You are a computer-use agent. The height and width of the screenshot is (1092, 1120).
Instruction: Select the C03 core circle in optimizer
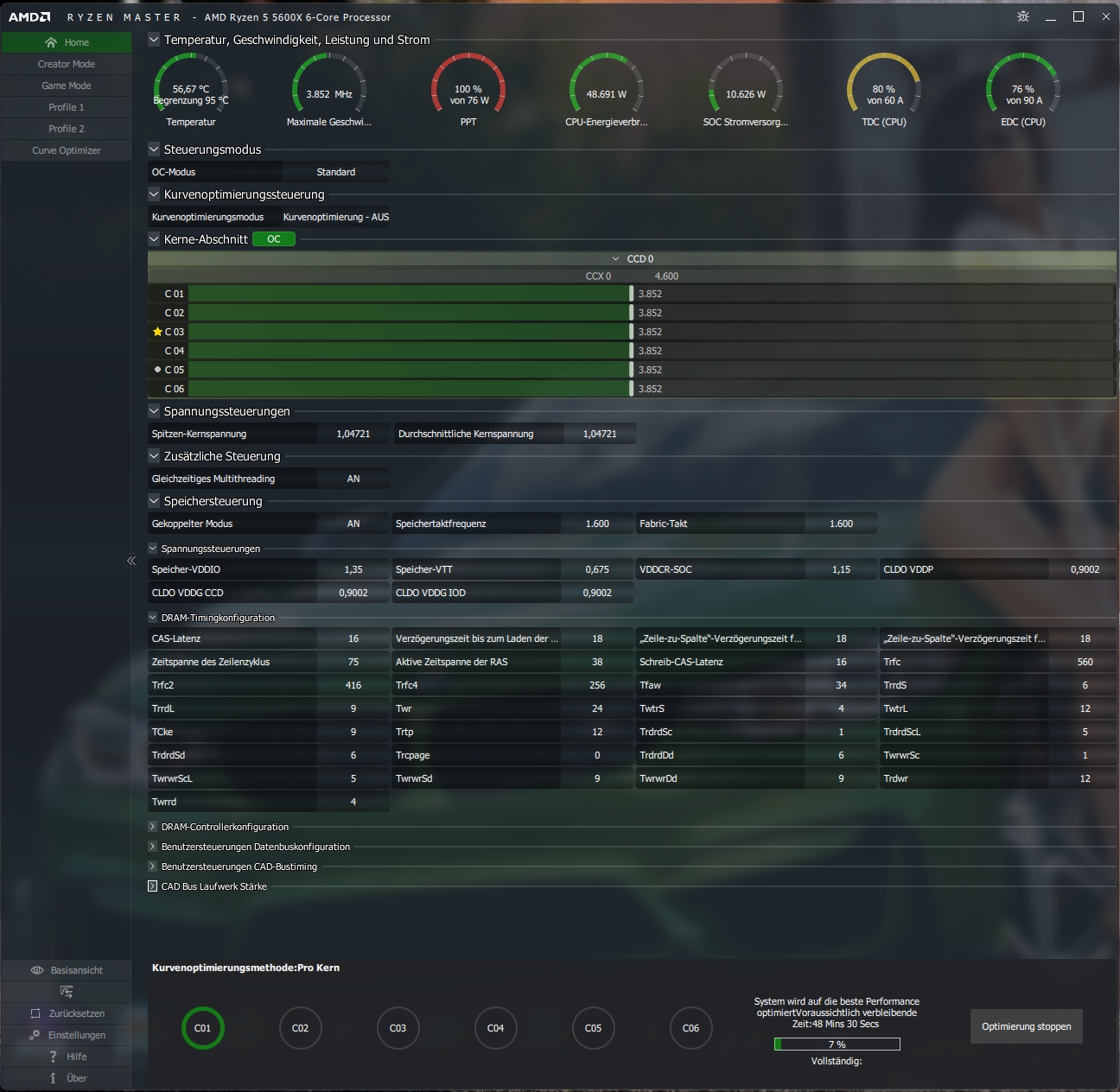398,1028
